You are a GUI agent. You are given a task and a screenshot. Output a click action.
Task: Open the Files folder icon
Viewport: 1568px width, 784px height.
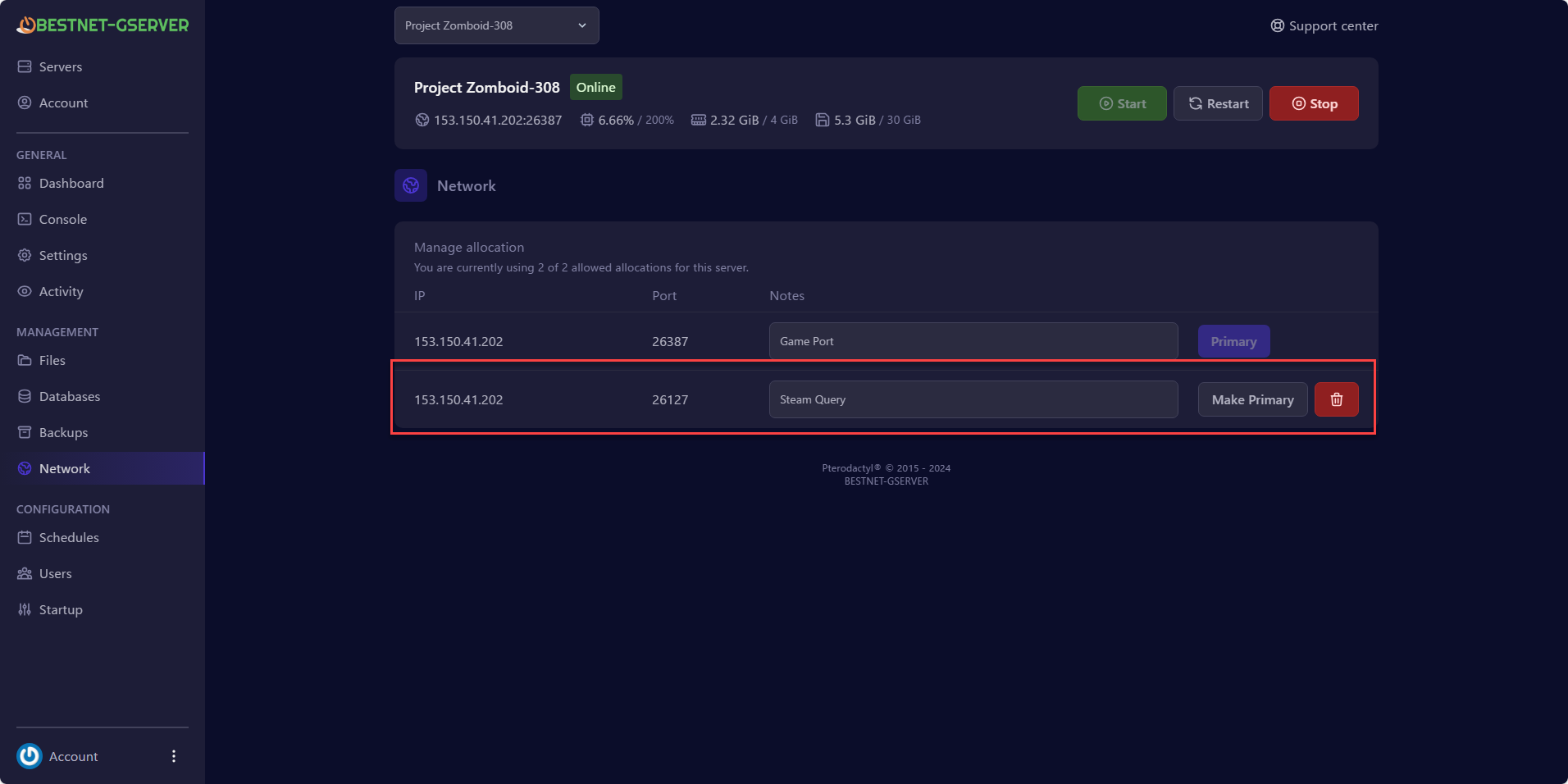(x=25, y=360)
